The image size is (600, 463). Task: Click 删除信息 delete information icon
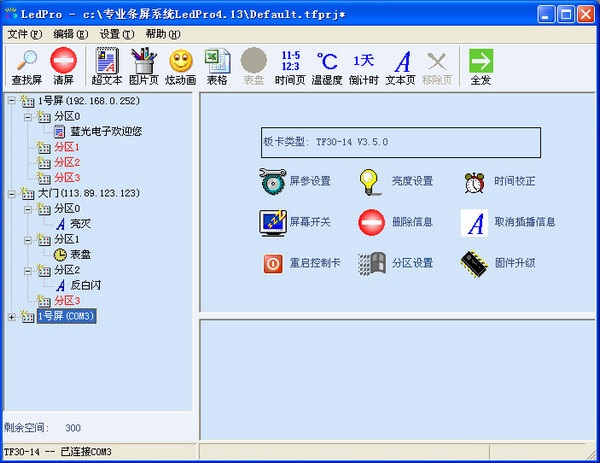371,222
